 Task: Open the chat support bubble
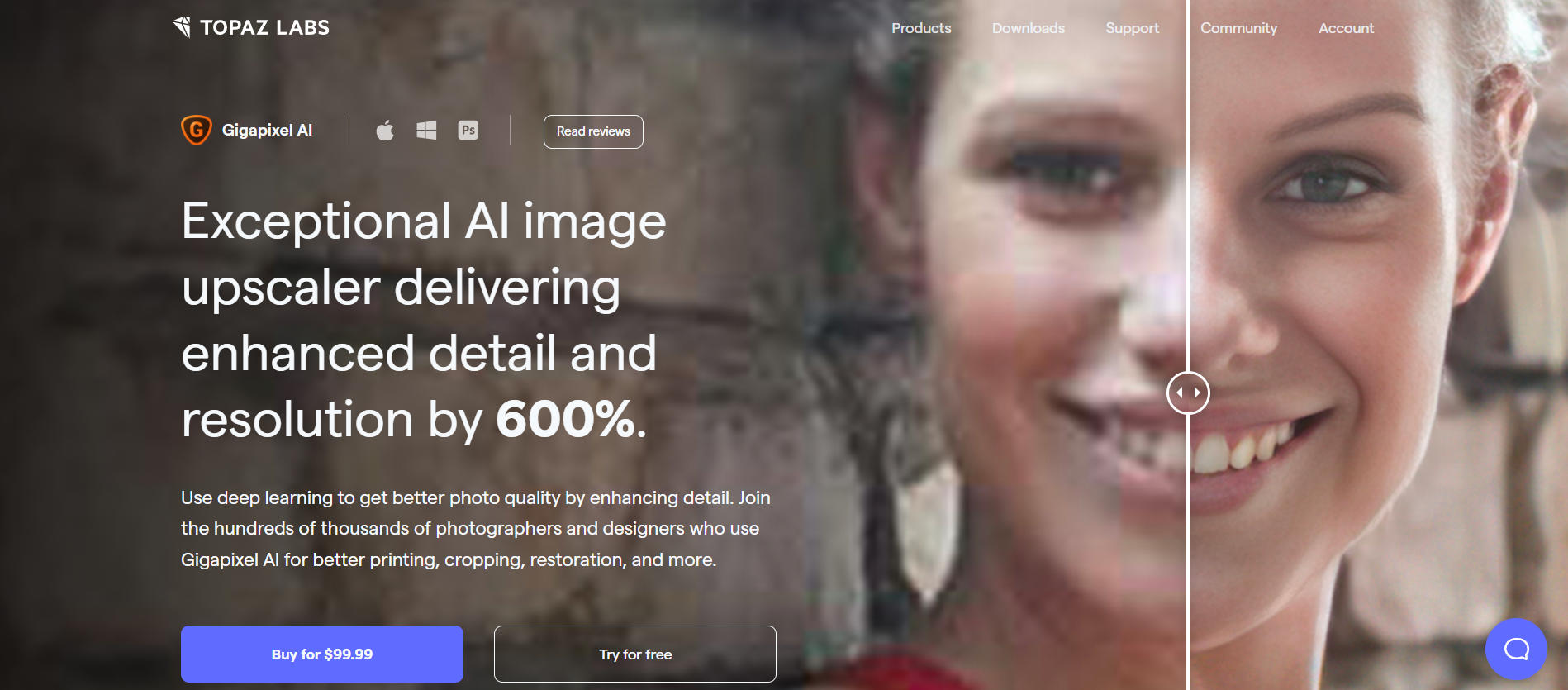click(1516, 650)
